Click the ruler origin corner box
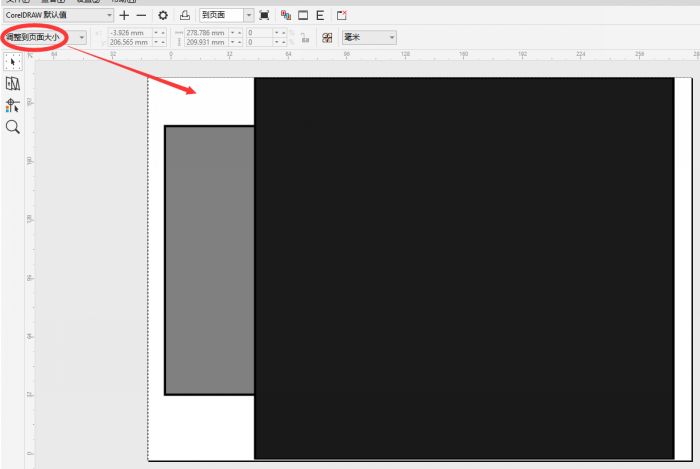 coord(30,56)
